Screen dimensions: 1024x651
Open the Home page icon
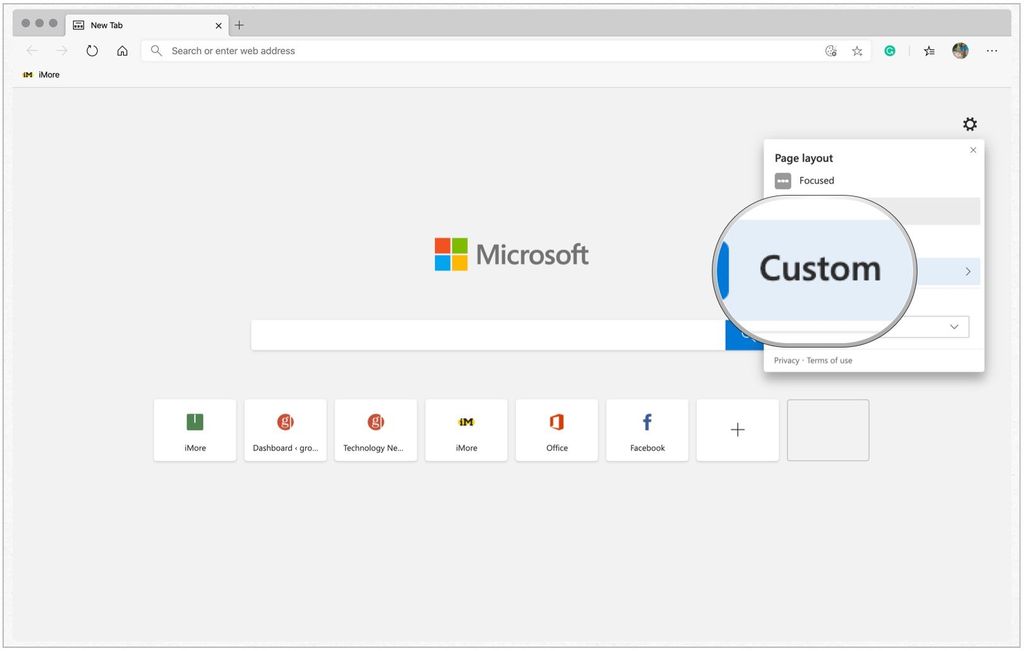point(121,50)
